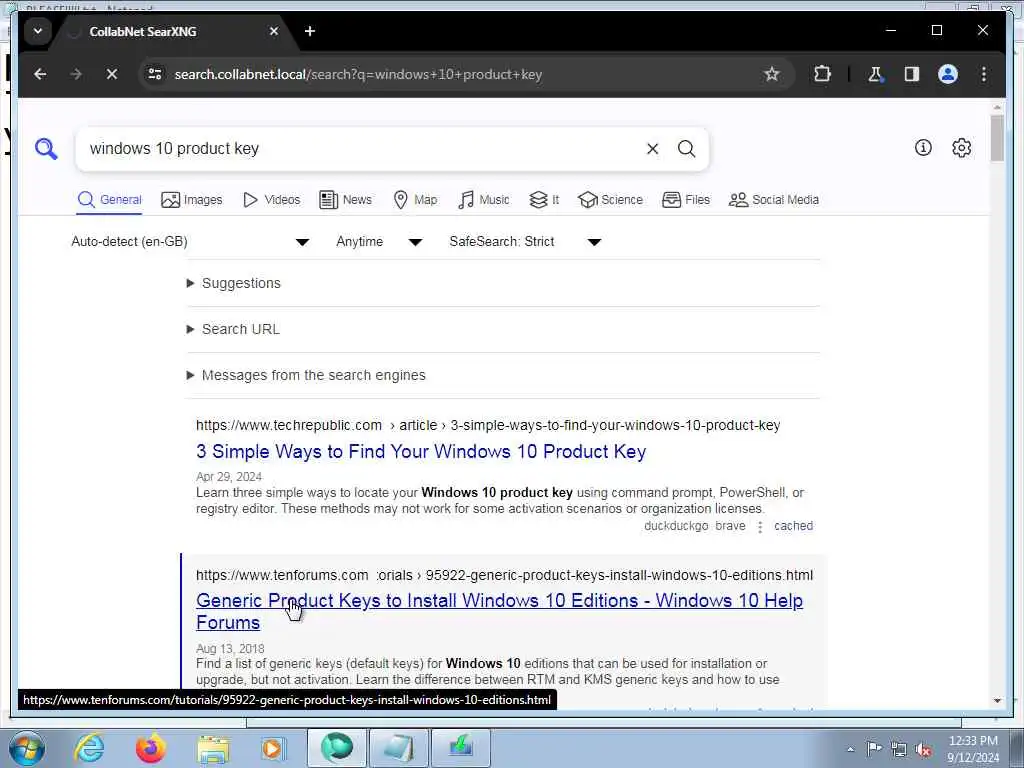Click the address bar URL text
Image resolution: width=1024 pixels, height=768 pixels.
click(x=358, y=74)
